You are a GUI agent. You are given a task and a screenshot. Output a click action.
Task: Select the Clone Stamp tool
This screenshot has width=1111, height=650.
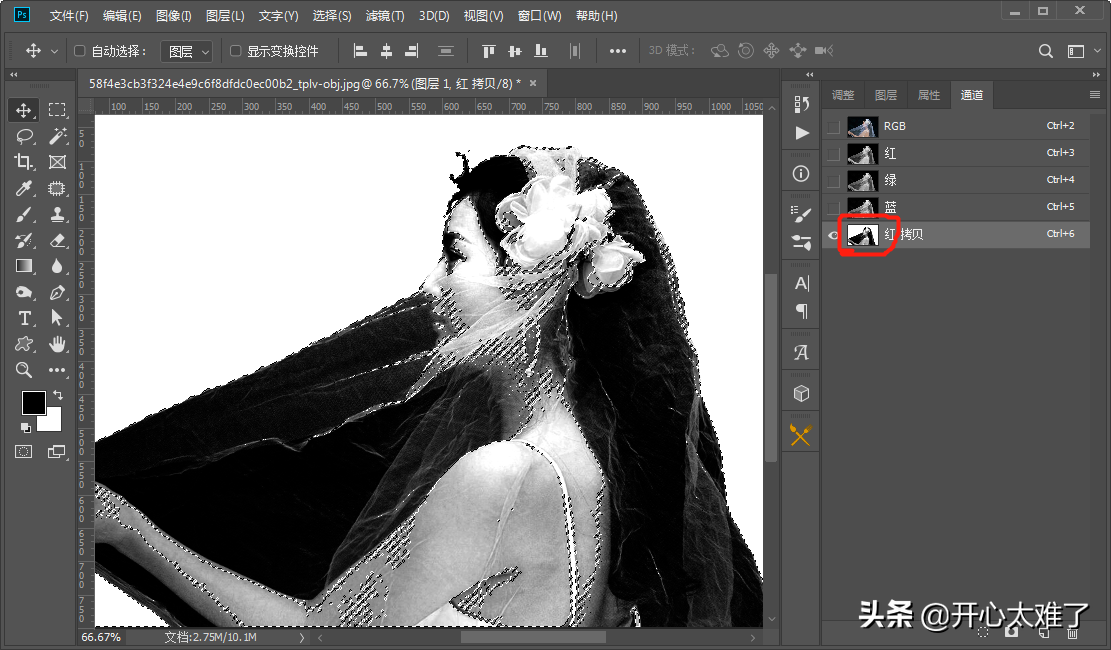coord(57,214)
